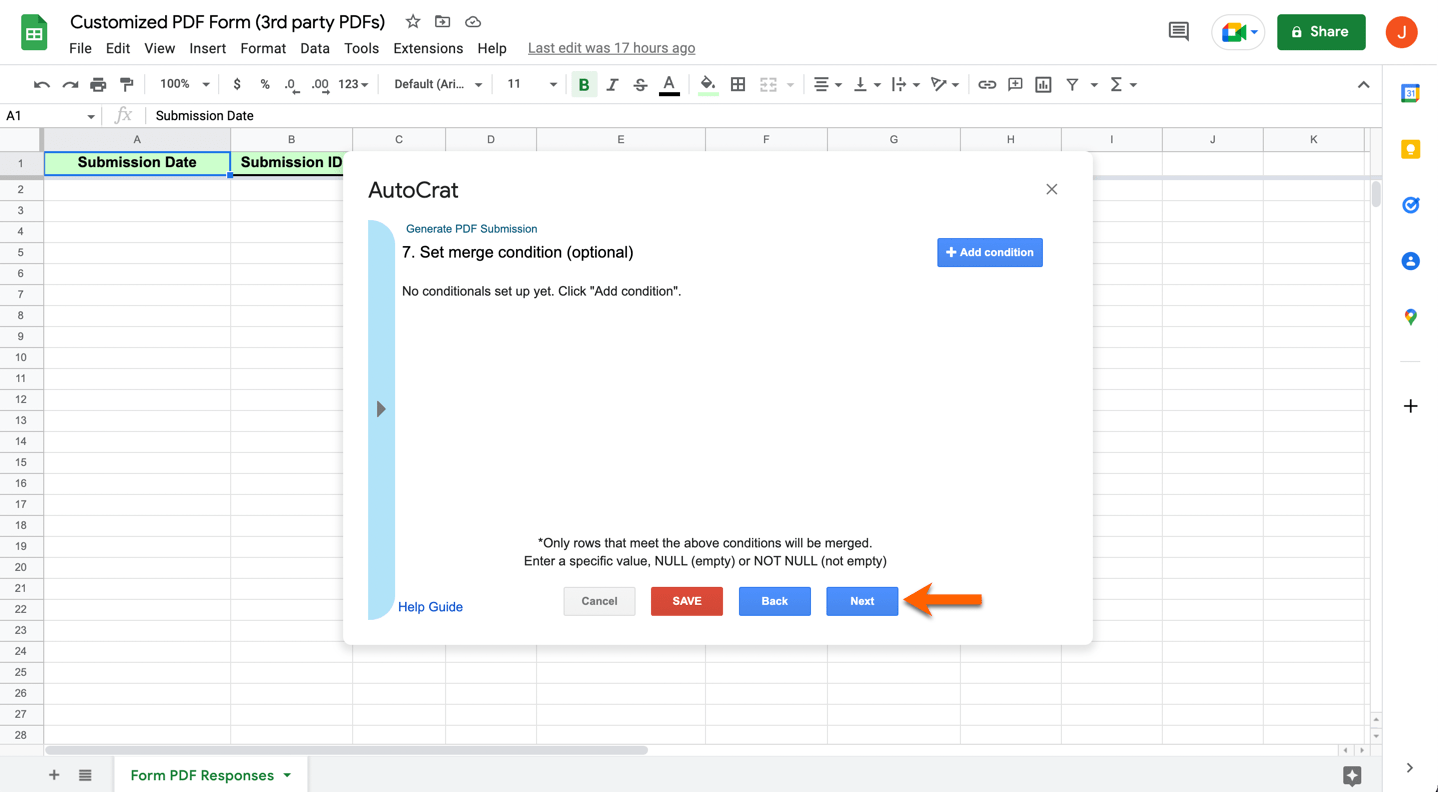Insert a link with the link icon

tap(987, 85)
